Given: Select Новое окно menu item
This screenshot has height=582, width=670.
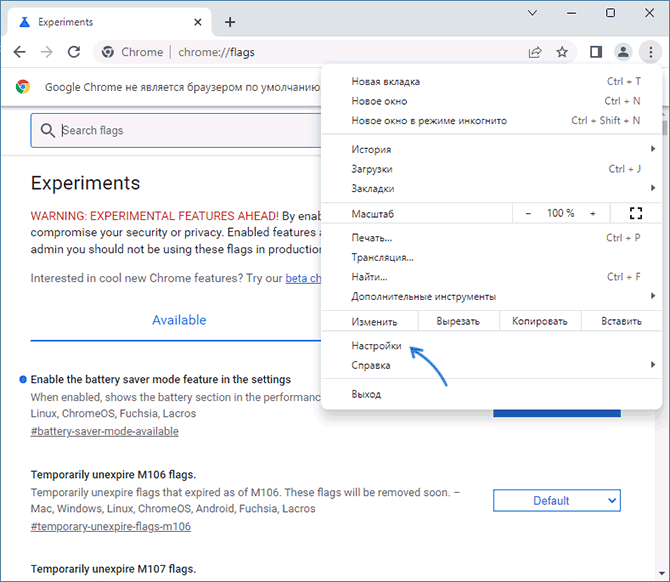Looking at the screenshot, I should click(491, 101).
